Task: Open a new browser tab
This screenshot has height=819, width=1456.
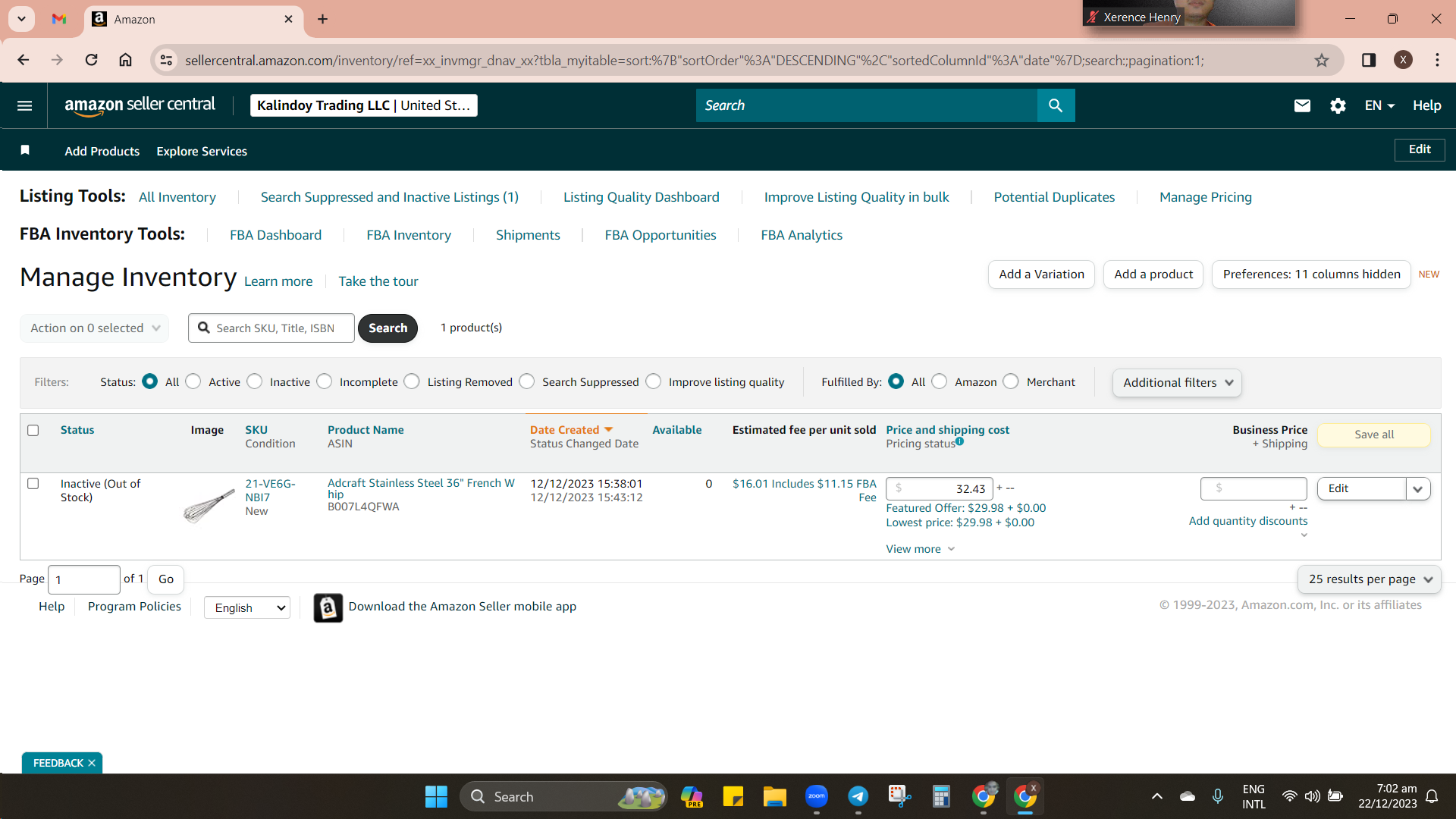Action: point(322,19)
